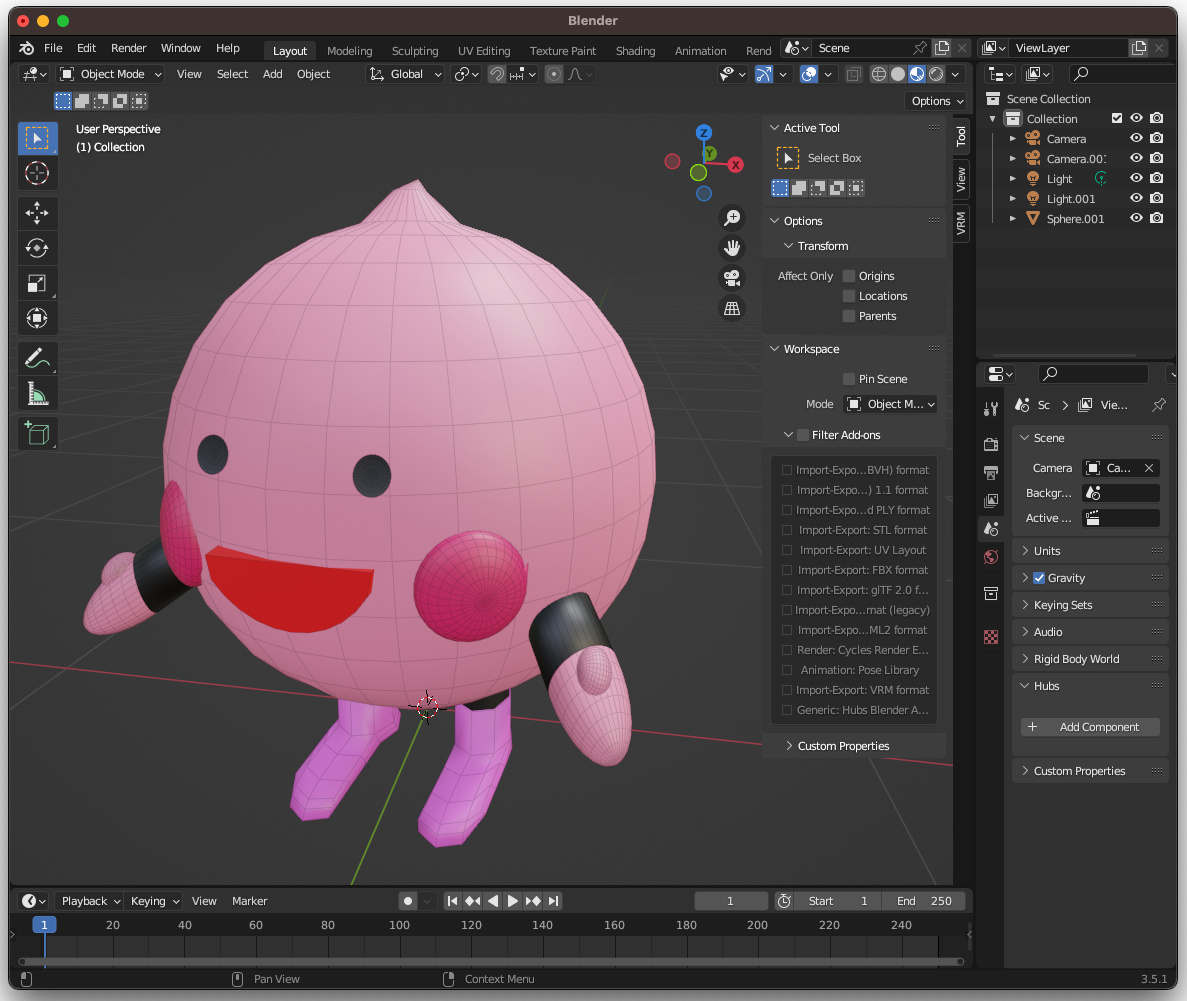Click the End frame field
The image size is (1187, 1001).
coord(923,901)
